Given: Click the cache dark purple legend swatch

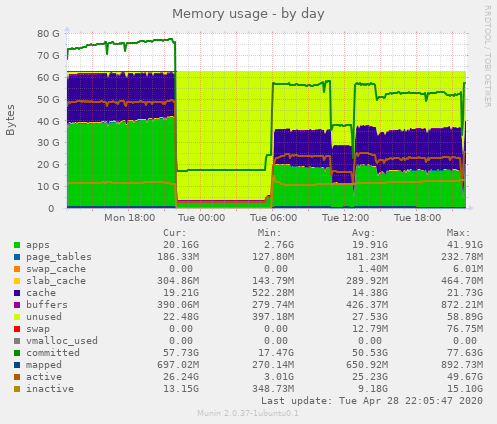Looking at the screenshot, I should pos(17,293).
